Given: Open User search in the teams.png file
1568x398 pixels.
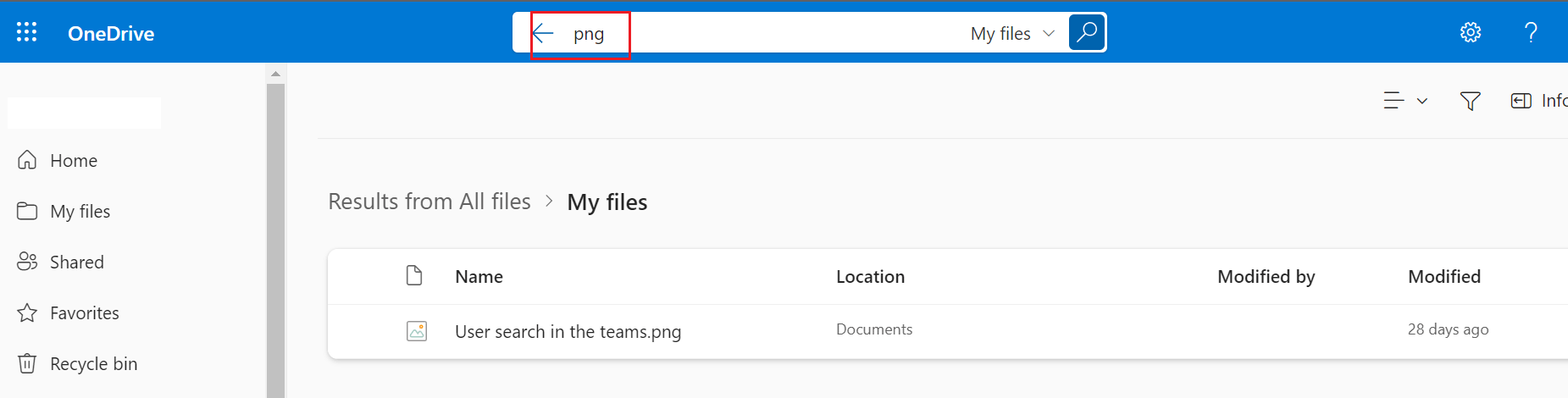Looking at the screenshot, I should 568,332.
